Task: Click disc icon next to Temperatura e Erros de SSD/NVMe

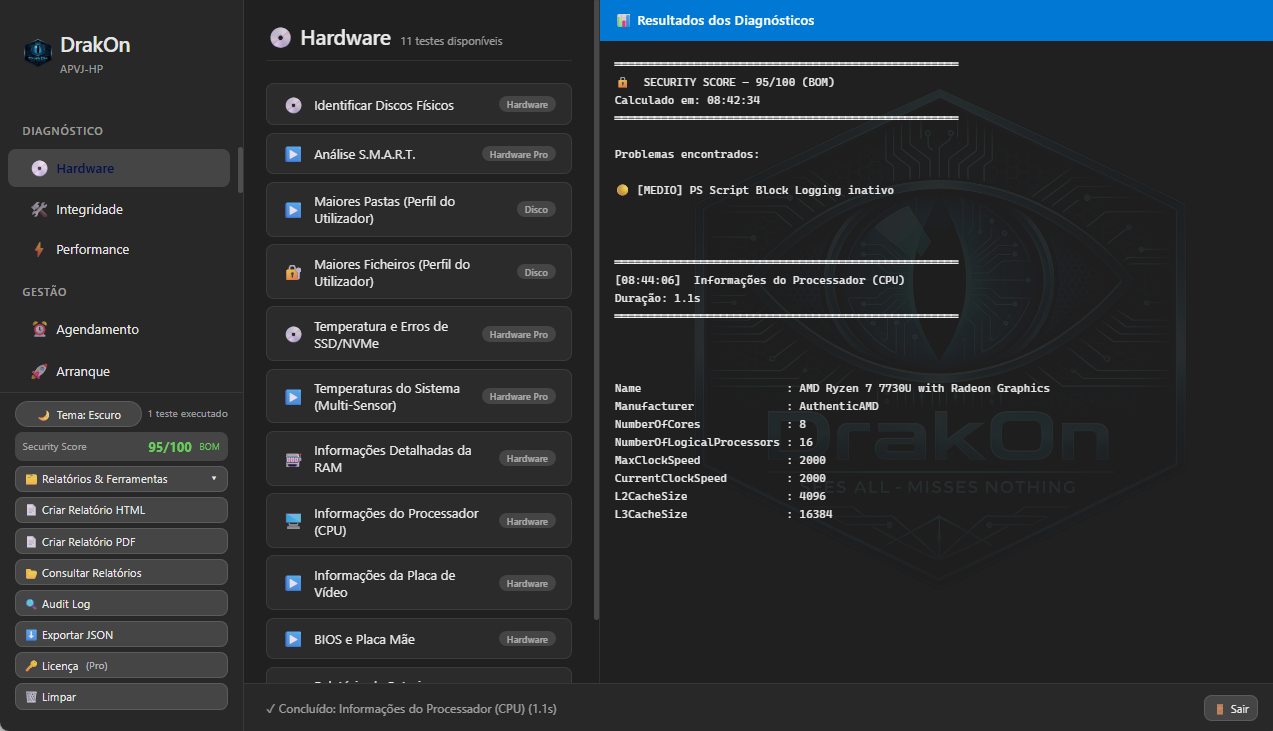Action: (x=293, y=334)
